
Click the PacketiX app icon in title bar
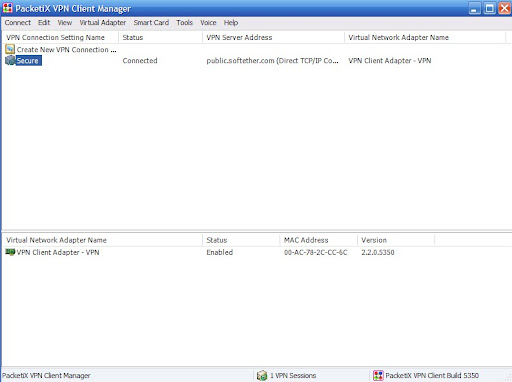pos(8,8)
